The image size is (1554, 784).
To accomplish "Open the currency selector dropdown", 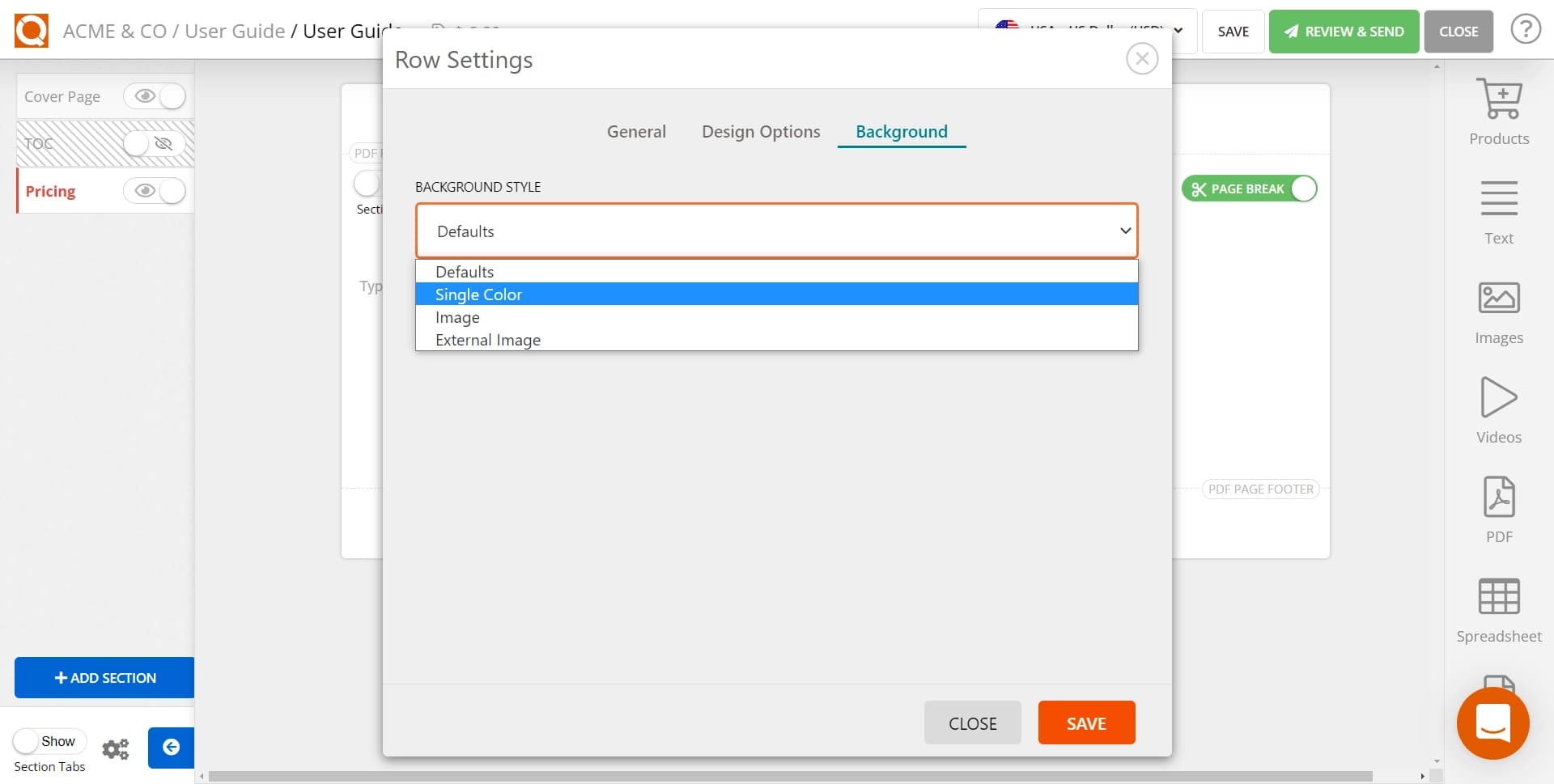I will click(1087, 32).
